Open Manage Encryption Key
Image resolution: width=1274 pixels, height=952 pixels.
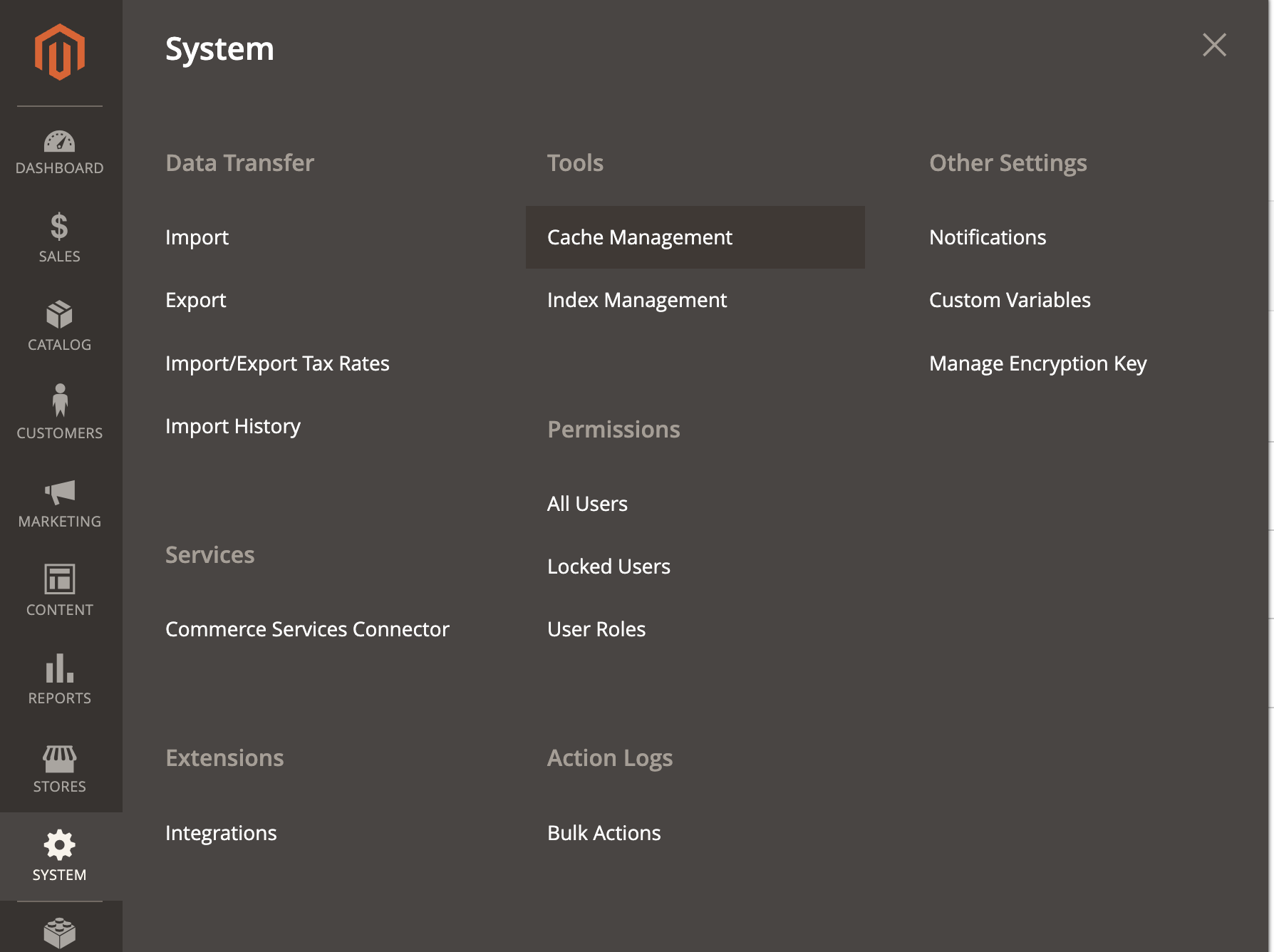coord(1037,363)
